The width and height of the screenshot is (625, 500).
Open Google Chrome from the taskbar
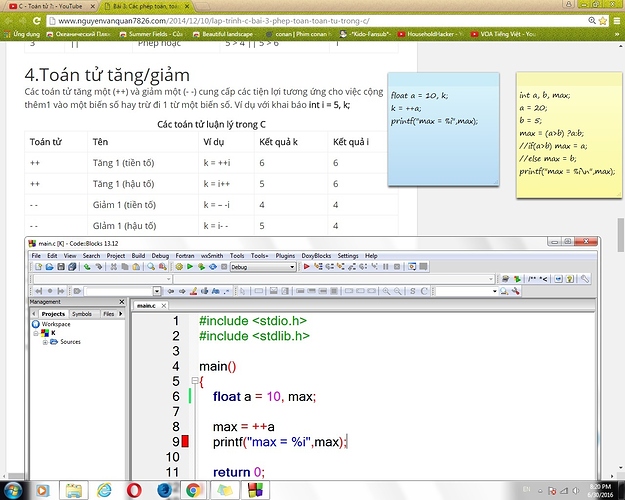tap(194, 490)
